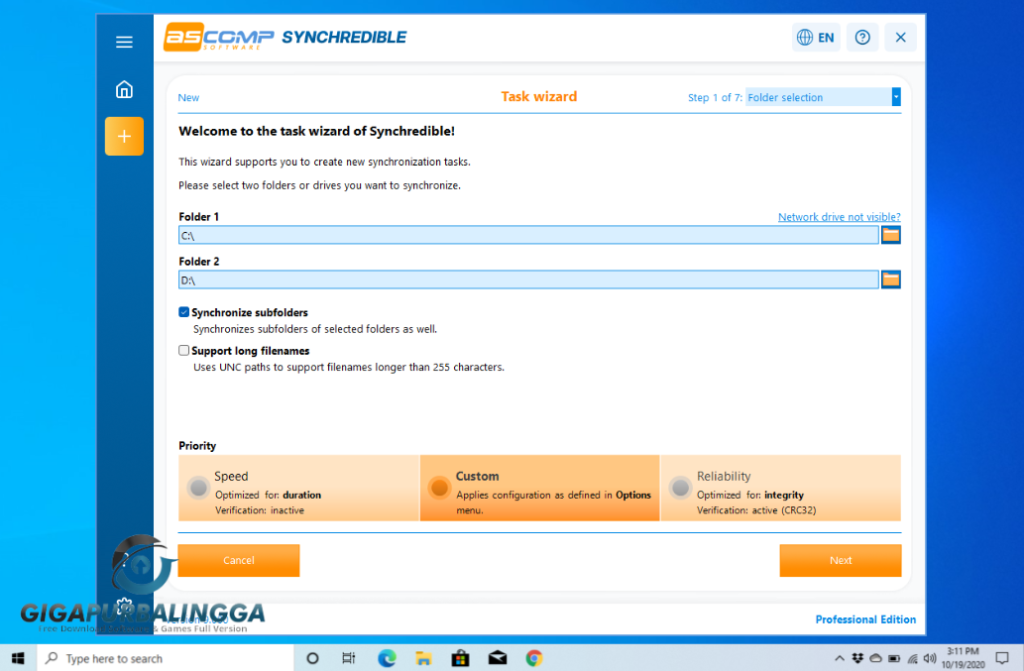Go to the Home screen via sidebar icon
This screenshot has width=1024, height=671.
pos(124,89)
